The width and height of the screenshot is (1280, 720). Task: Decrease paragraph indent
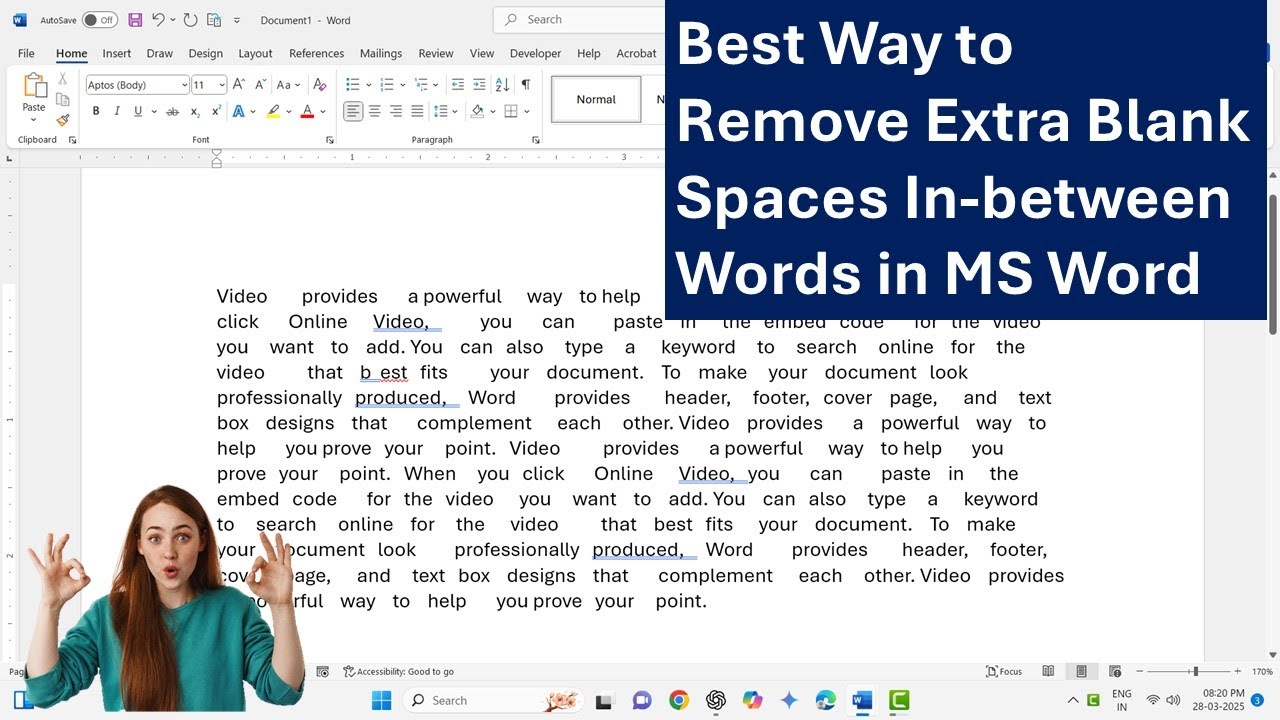pyautogui.click(x=458, y=85)
